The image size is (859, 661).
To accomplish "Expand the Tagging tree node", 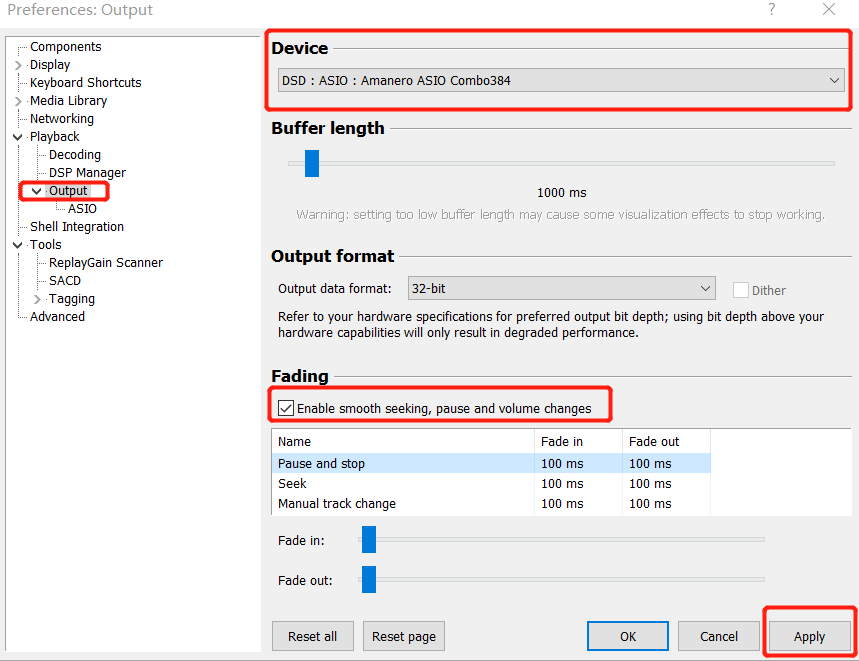I will (37, 299).
